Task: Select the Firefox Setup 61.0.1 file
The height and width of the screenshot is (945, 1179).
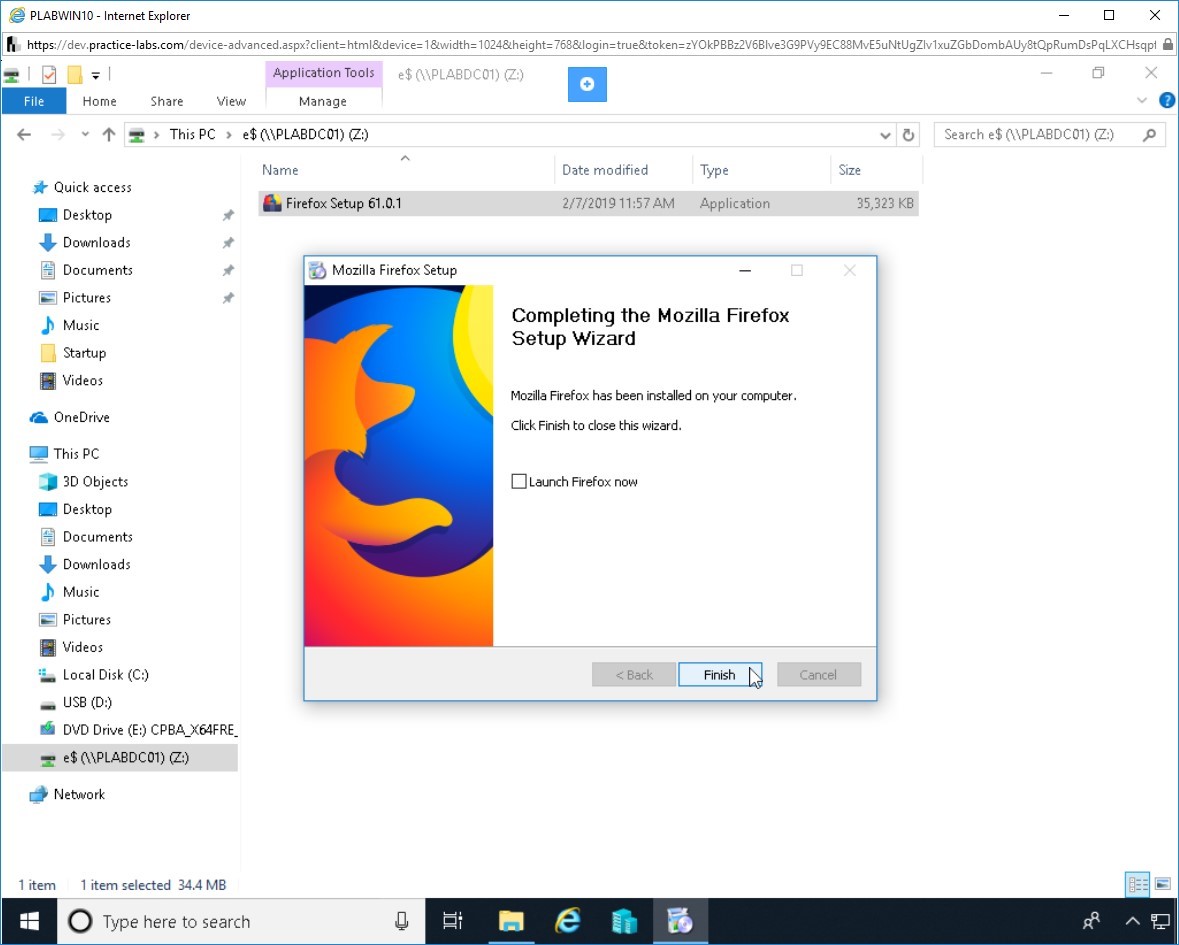Action: click(x=588, y=203)
